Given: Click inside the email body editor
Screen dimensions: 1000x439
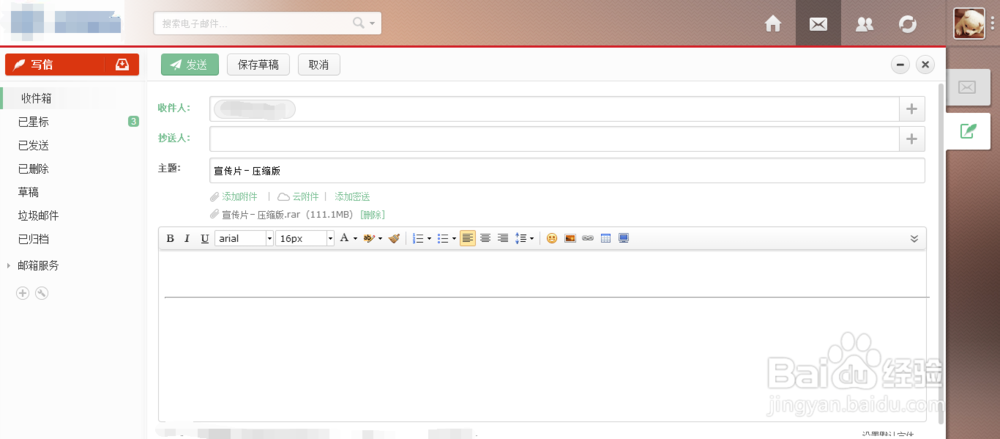Looking at the screenshot, I should pyautogui.click(x=542, y=335).
